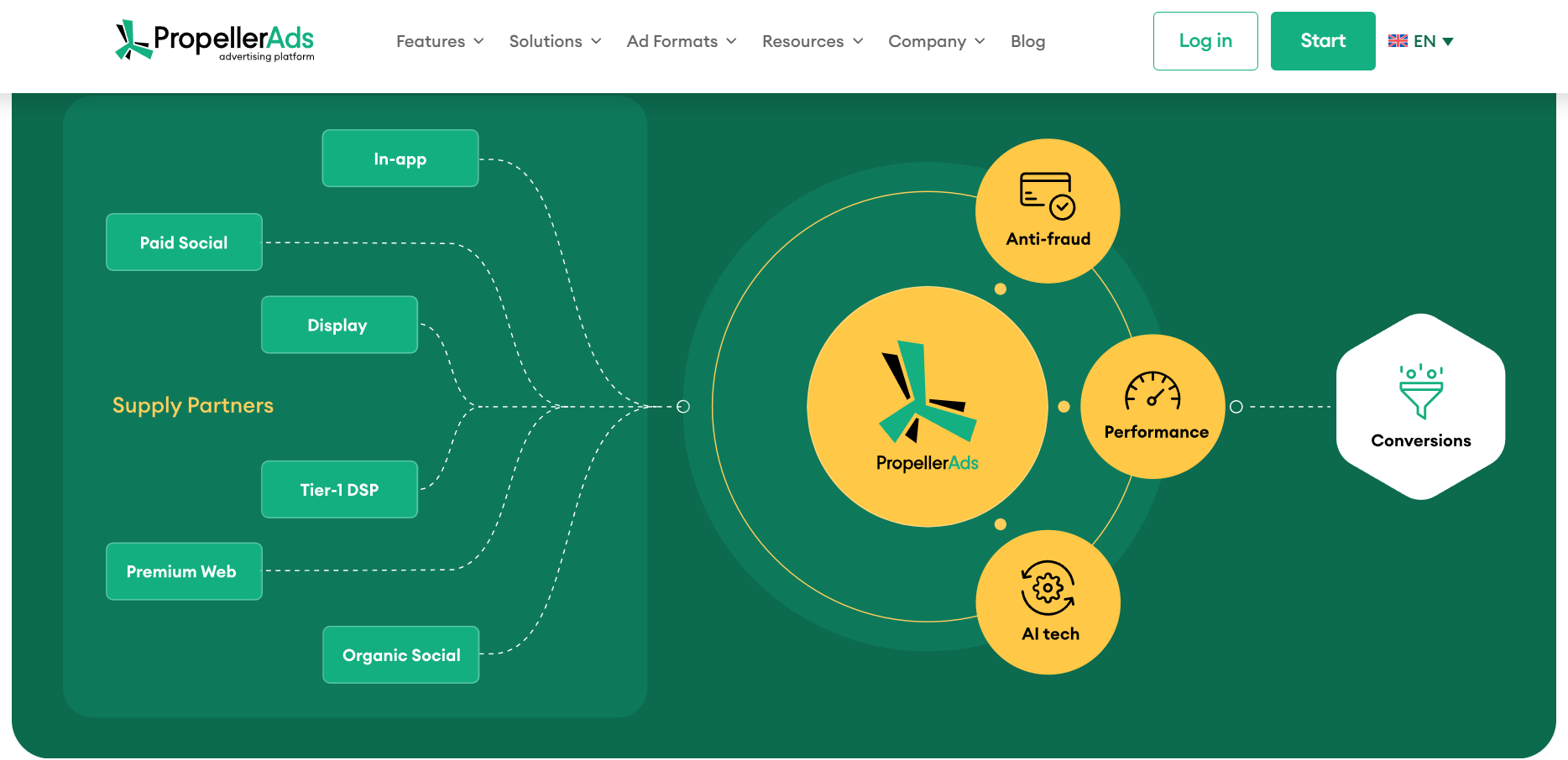This screenshot has width=1568, height=760.
Task: Open the Ad Formats menu
Action: 682,41
